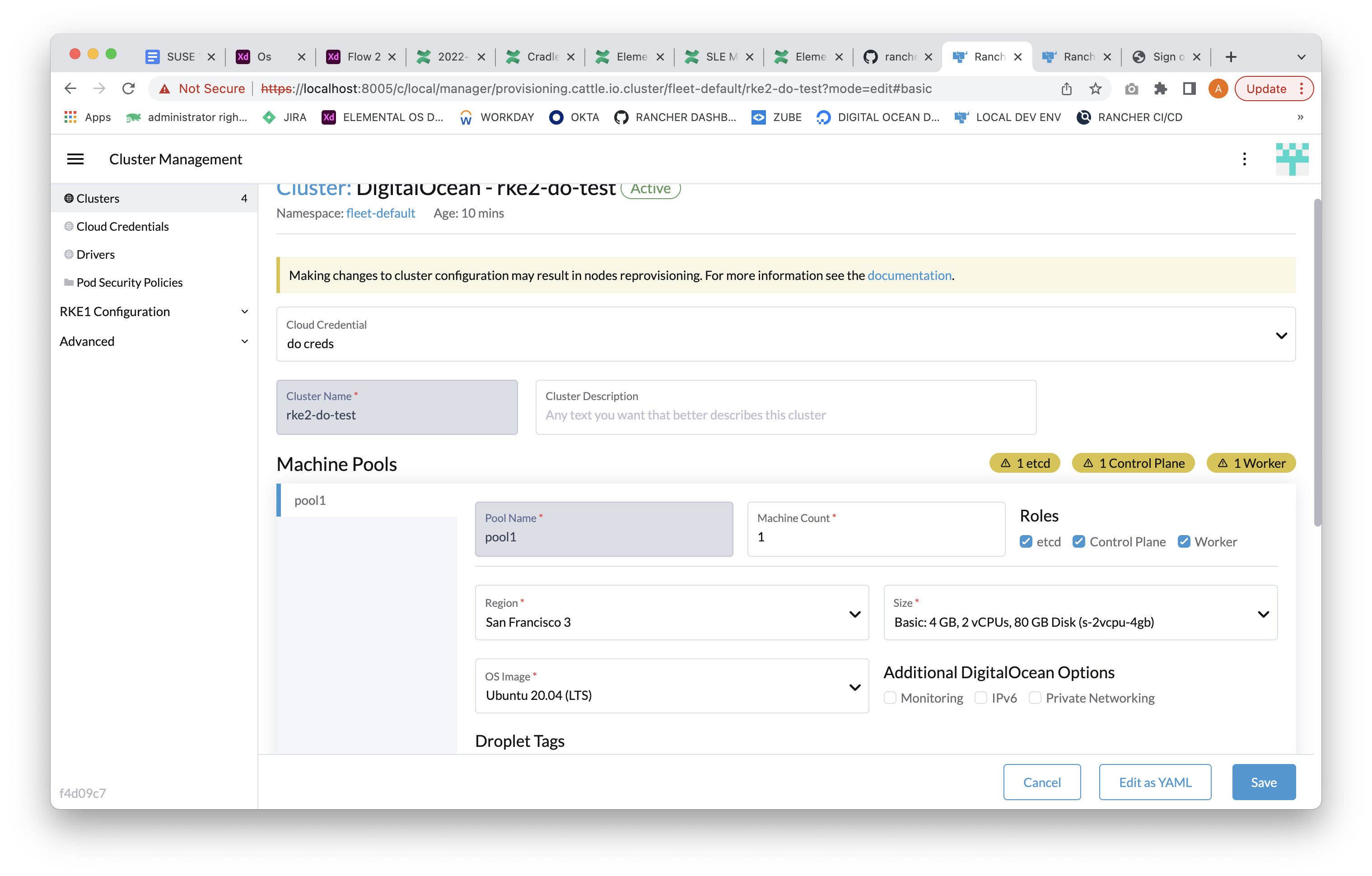
Task: Click the Rancher pixel logo icon
Action: pyautogui.click(x=1292, y=159)
